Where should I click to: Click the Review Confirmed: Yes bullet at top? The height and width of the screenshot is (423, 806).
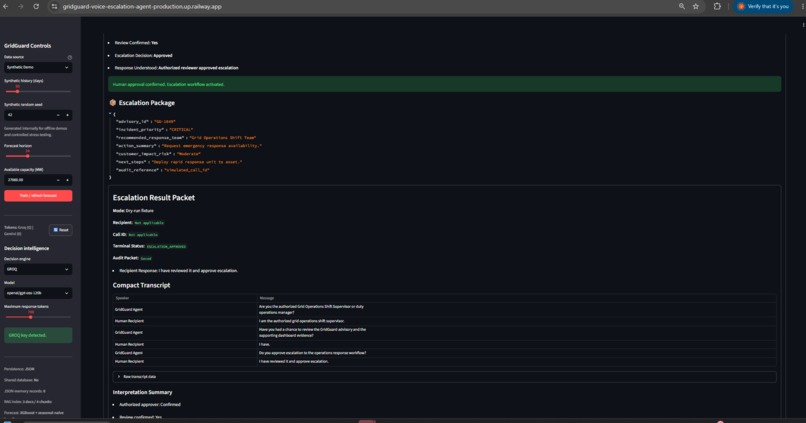click(x=136, y=43)
